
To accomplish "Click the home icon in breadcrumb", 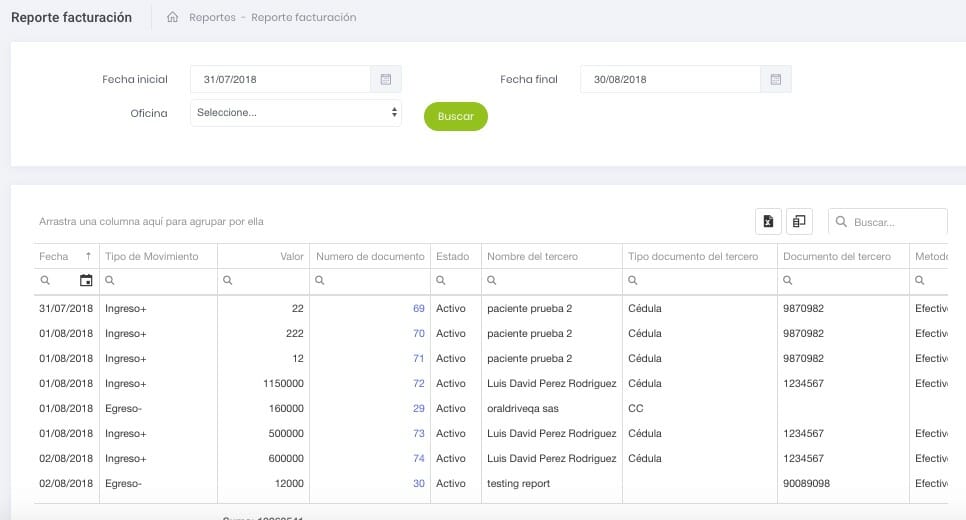I will pyautogui.click(x=173, y=17).
